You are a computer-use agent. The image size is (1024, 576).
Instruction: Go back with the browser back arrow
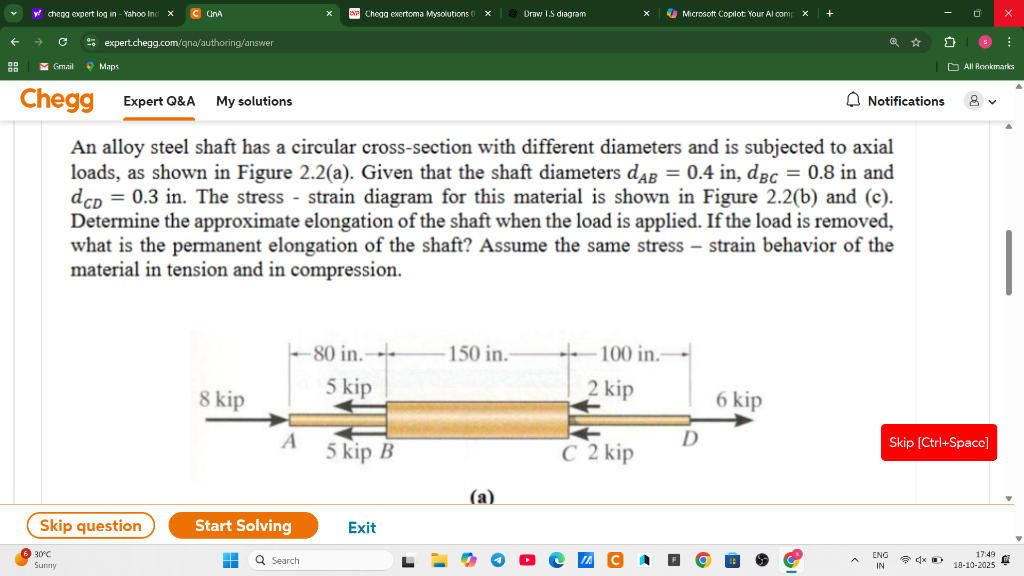(14, 42)
